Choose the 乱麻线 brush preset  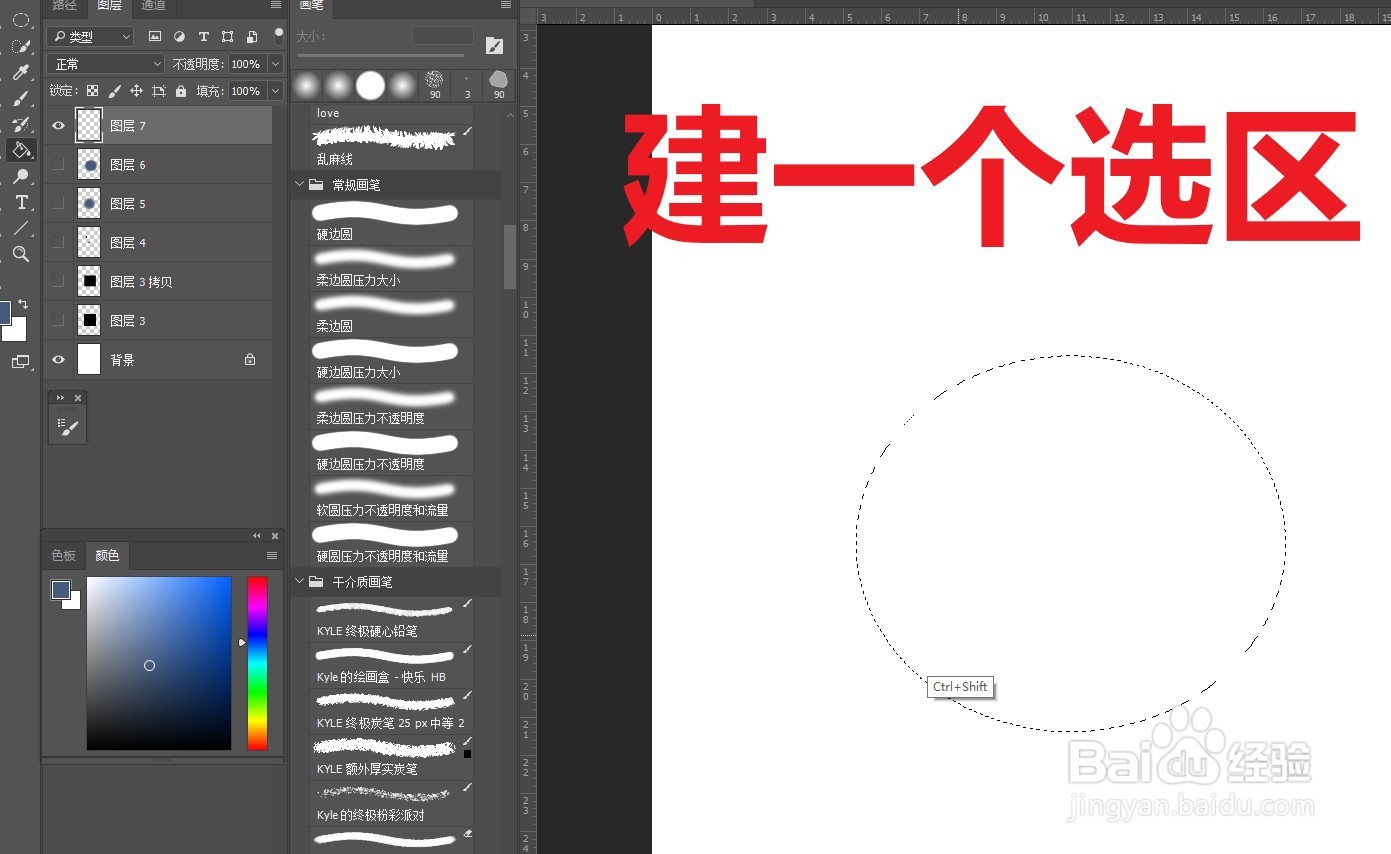[x=391, y=146]
